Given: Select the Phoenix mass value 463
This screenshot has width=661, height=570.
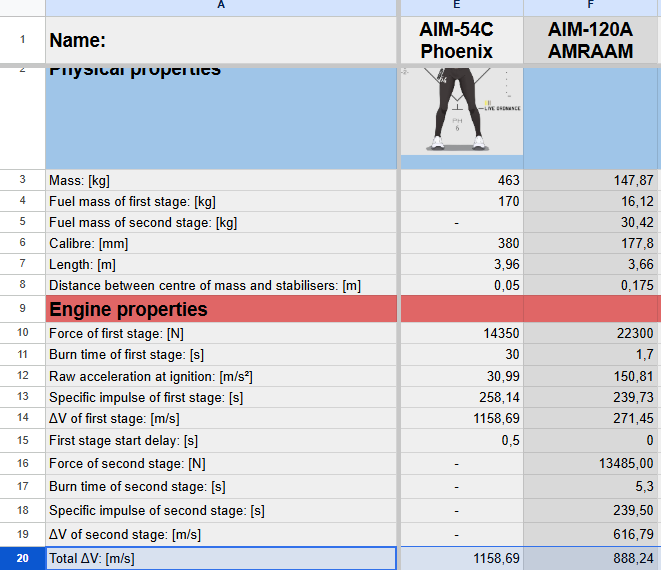Looking at the screenshot, I should [462, 180].
